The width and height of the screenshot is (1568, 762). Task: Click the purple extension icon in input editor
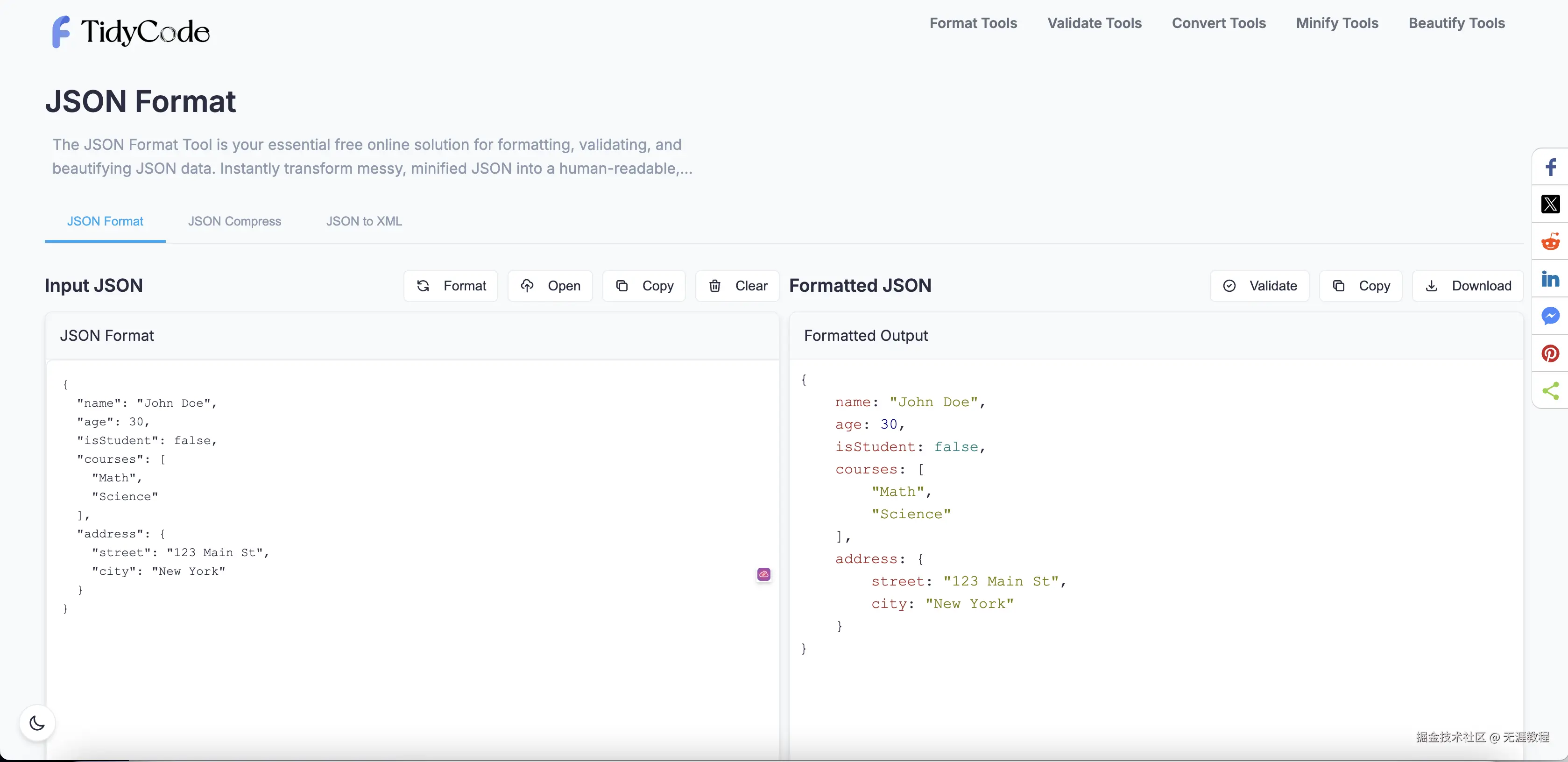(x=763, y=574)
